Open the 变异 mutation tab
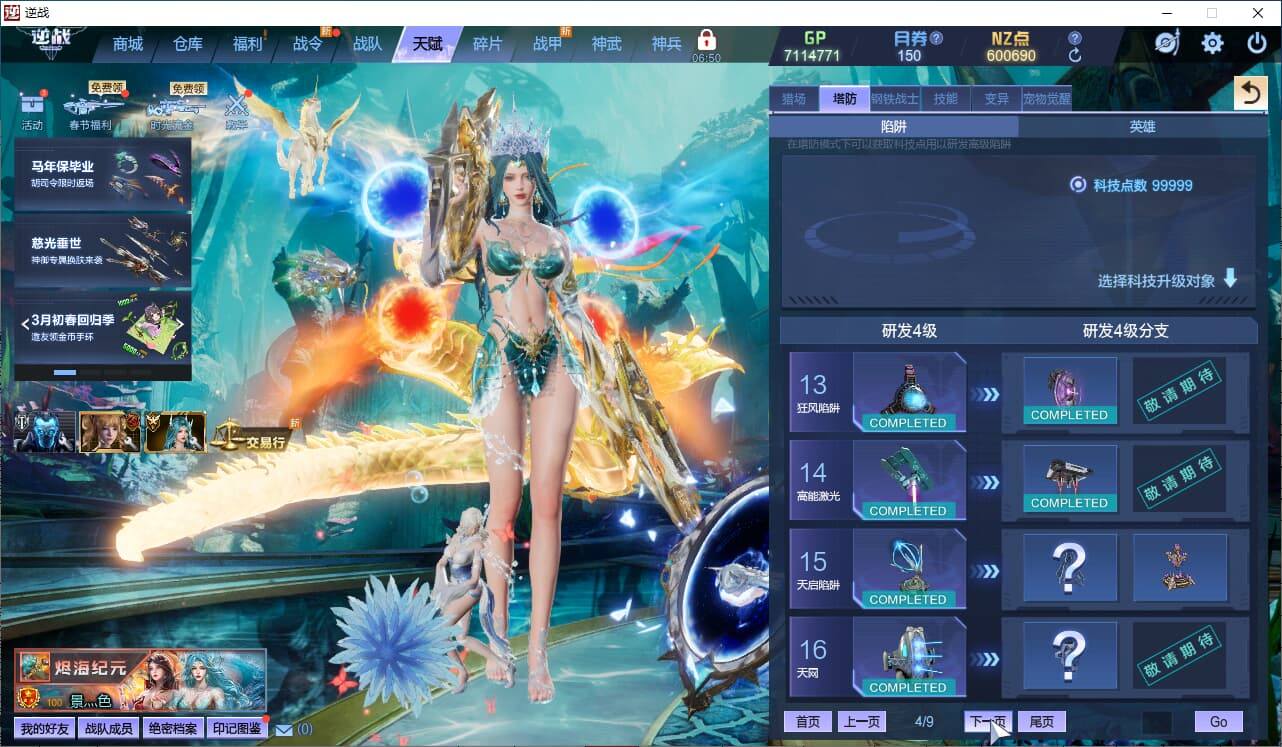Image resolution: width=1282 pixels, height=747 pixels. [x=996, y=98]
